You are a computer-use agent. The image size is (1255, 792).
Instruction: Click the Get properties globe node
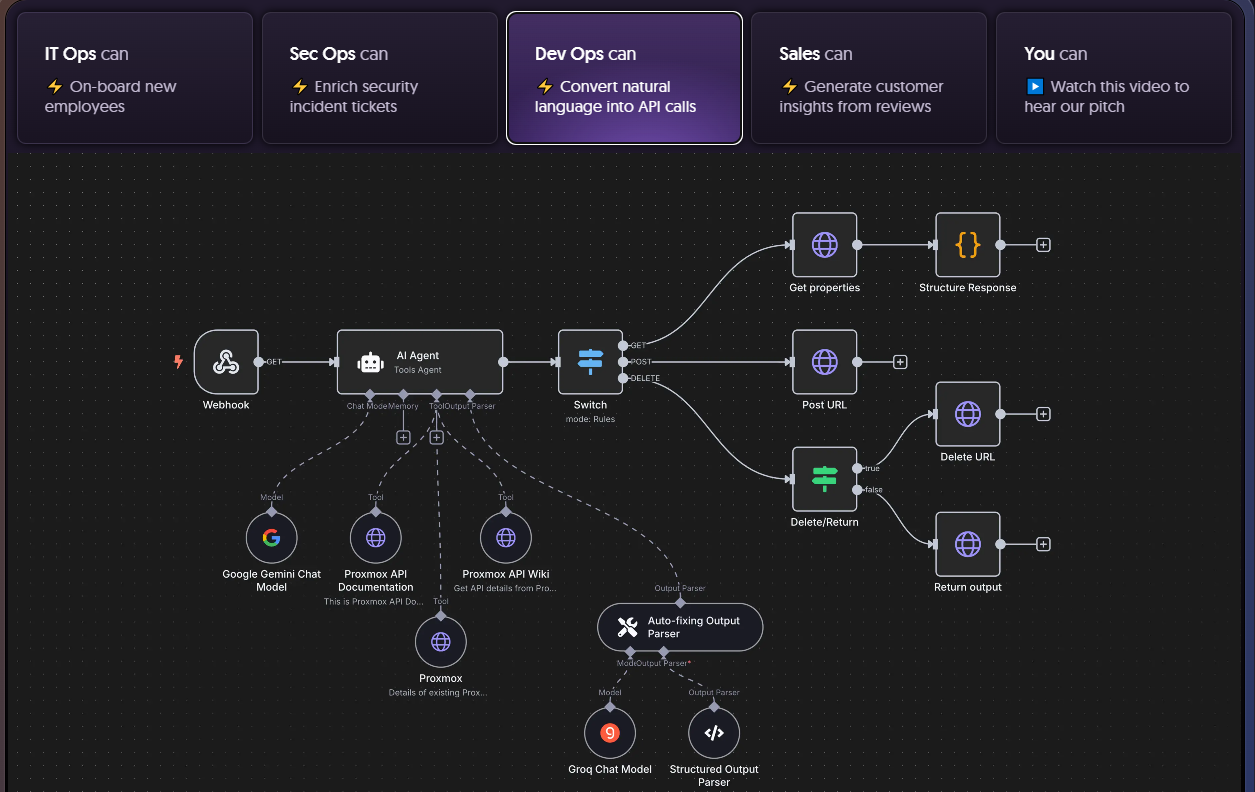tap(824, 245)
